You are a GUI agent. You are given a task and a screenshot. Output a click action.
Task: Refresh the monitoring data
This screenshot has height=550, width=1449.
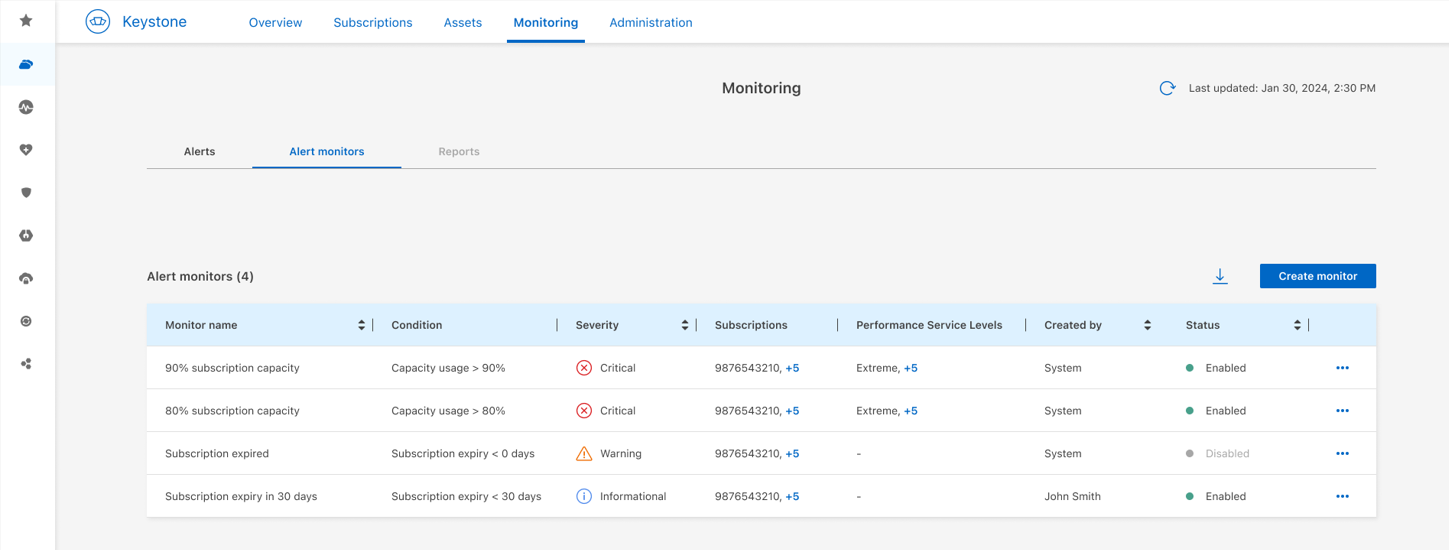(1167, 88)
